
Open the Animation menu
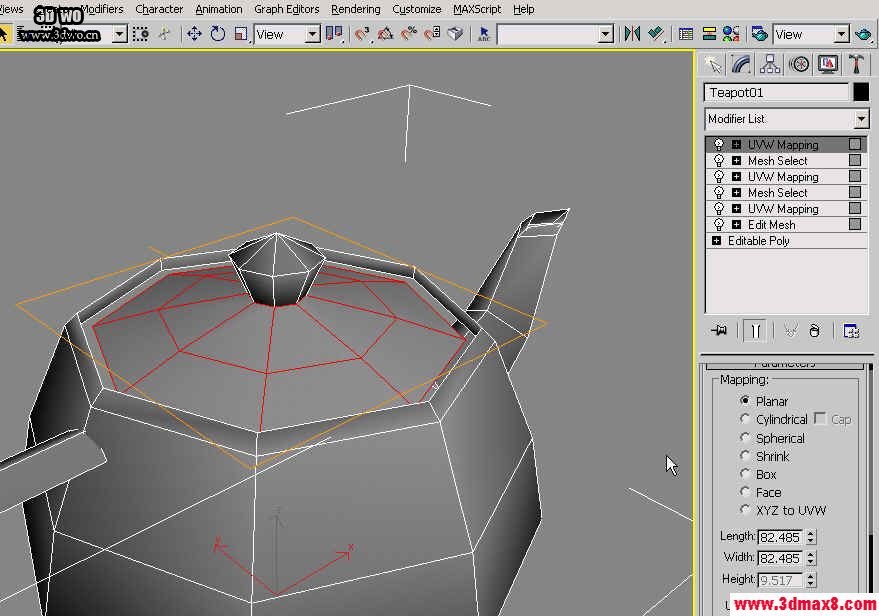pos(219,9)
